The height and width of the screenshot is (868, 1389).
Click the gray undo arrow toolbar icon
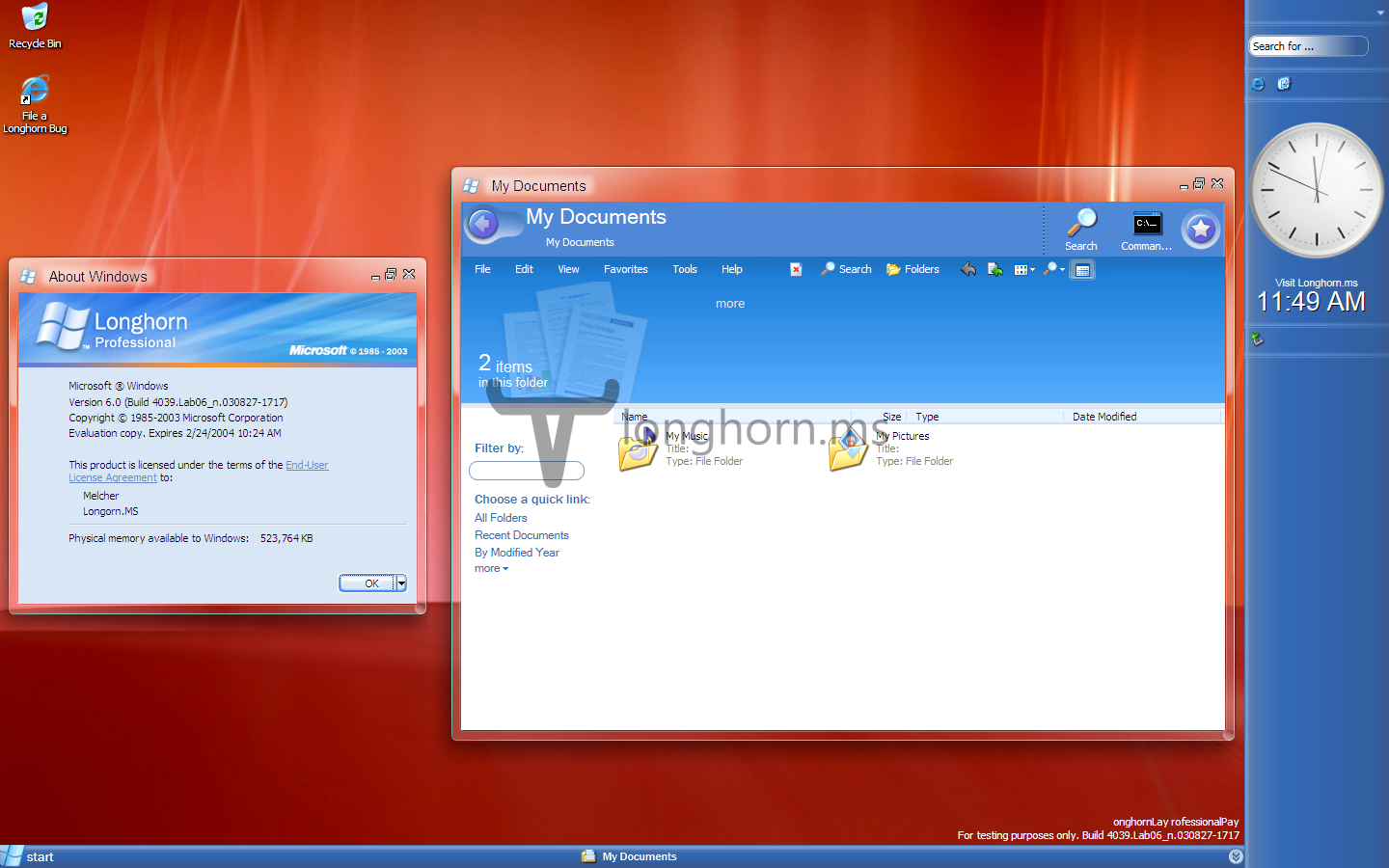[968, 270]
